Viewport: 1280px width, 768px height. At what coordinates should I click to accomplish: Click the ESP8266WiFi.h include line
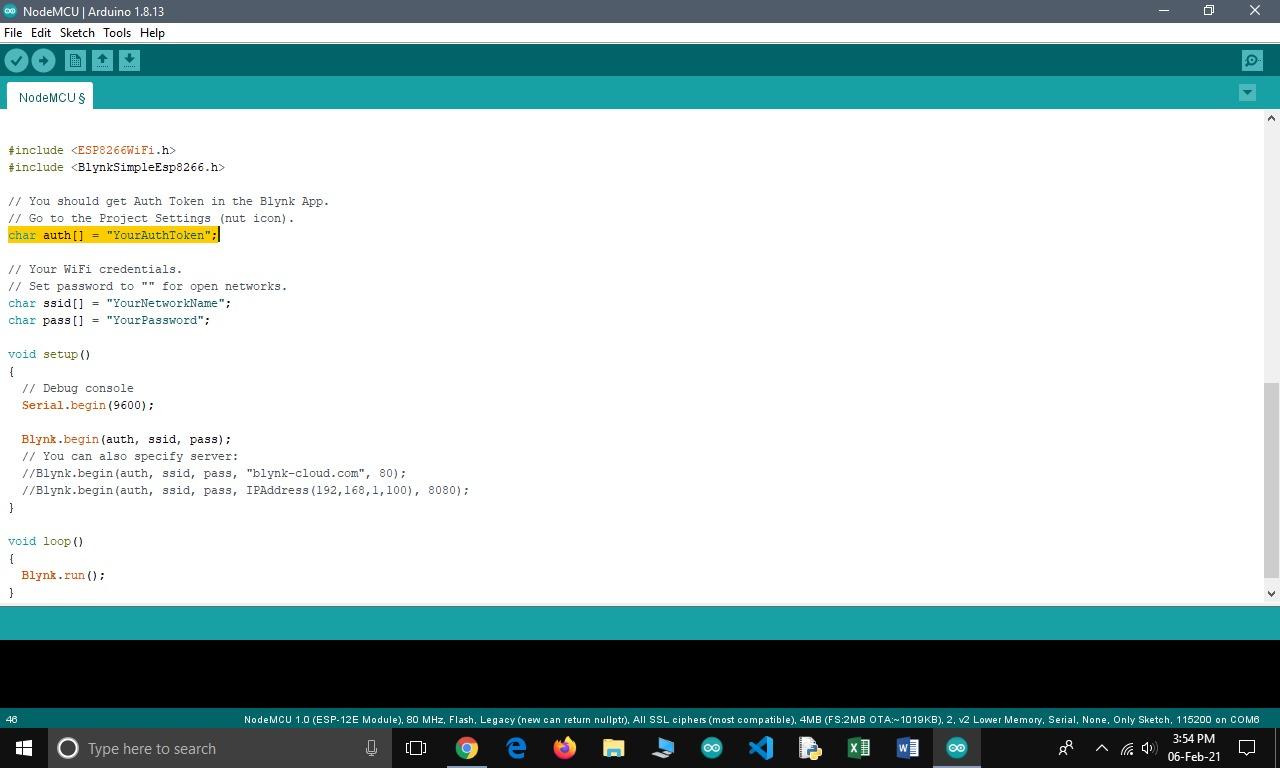pyautogui.click(x=92, y=150)
